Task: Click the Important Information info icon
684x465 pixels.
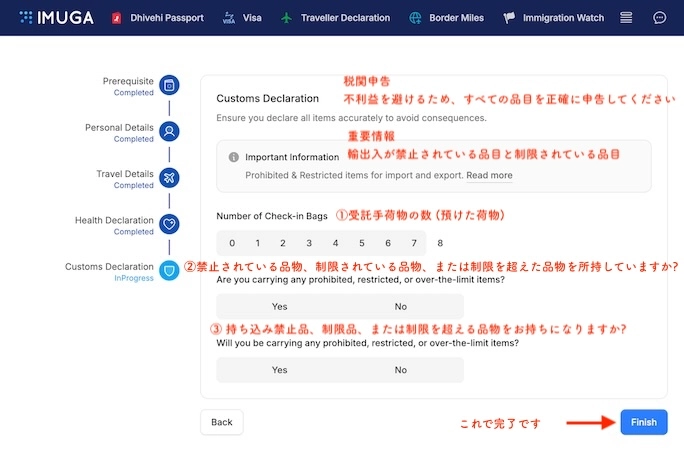Action: point(234,157)
